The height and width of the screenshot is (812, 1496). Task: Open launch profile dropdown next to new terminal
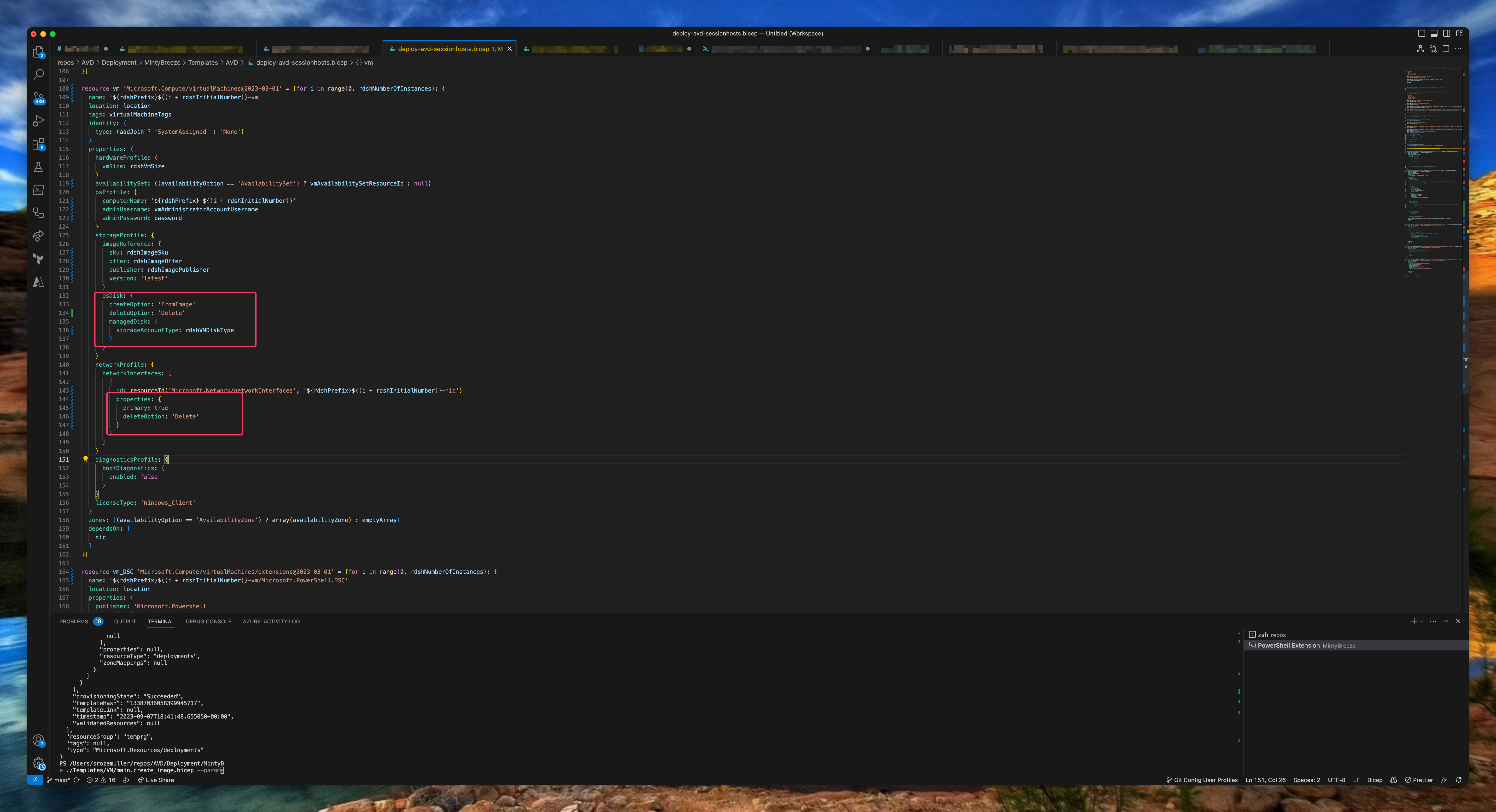click(x=1422, y=622)
